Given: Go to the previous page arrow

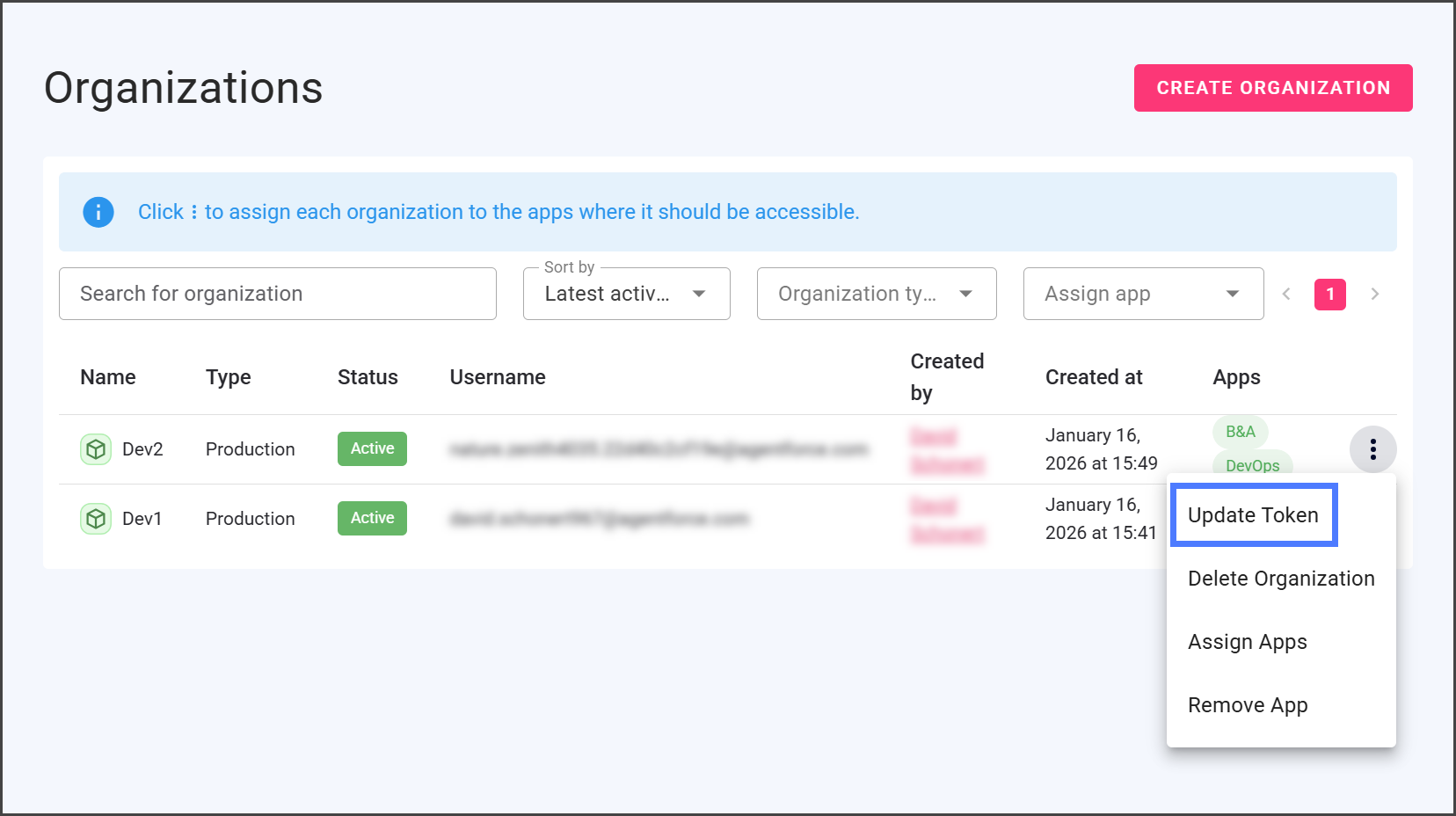Looking at the screenshot, I should [1286, 294].
